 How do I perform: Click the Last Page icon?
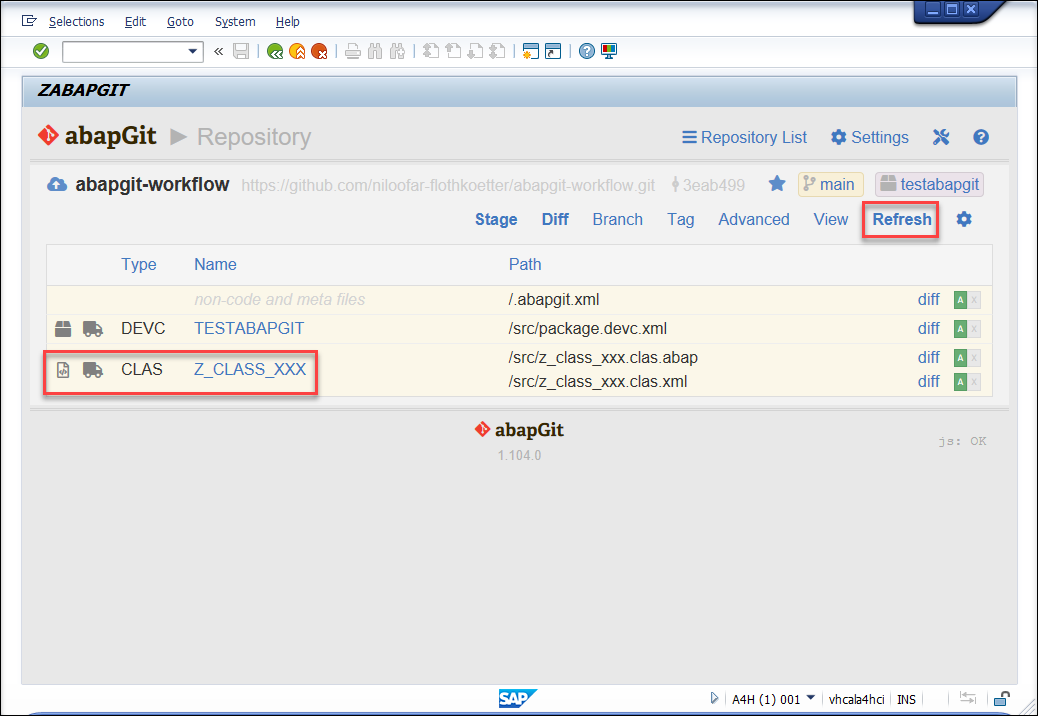pyautogui.click(x=498, y=51)
